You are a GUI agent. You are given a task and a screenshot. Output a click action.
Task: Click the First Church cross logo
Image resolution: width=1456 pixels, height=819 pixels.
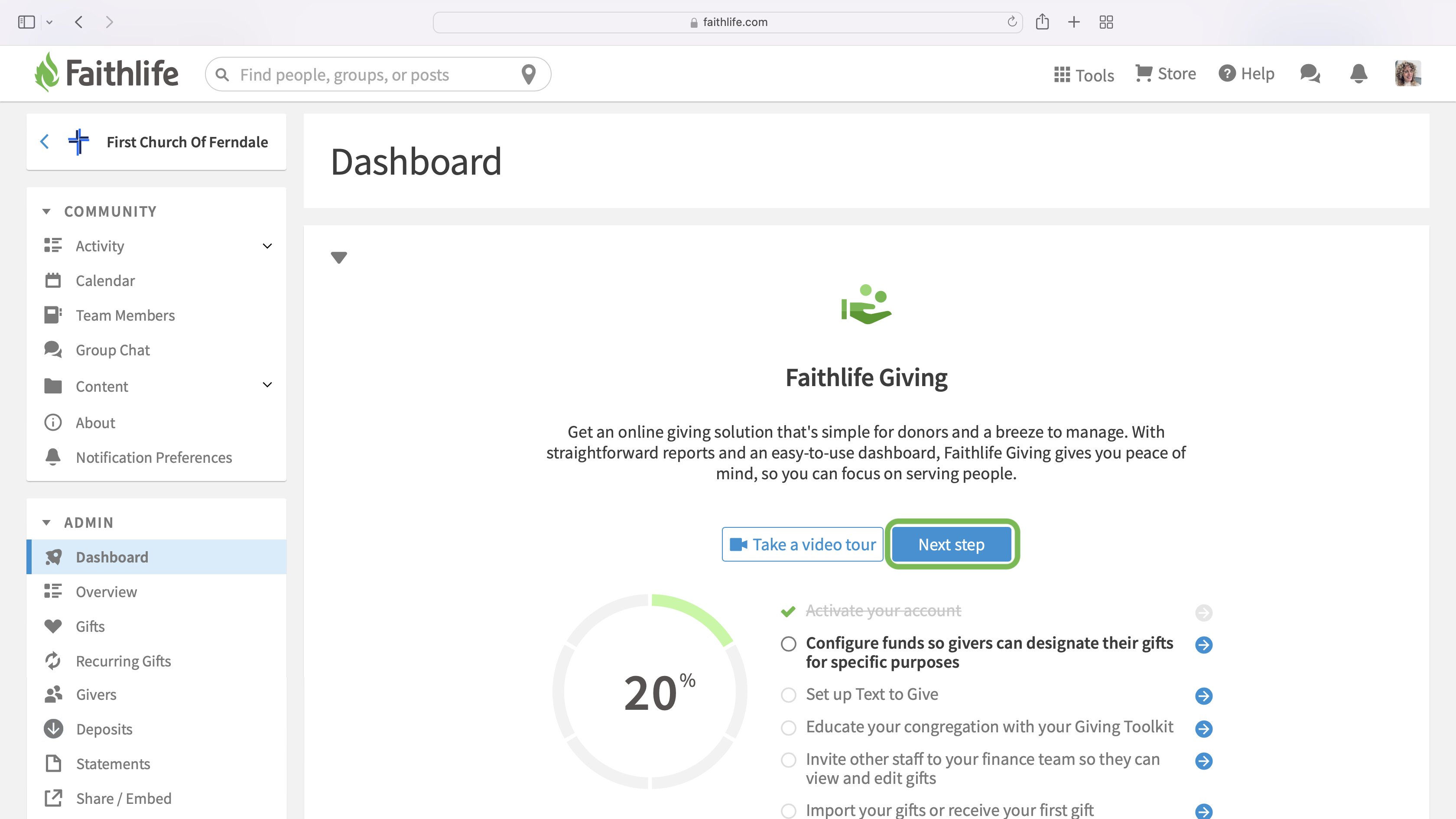tap(78, 142)
